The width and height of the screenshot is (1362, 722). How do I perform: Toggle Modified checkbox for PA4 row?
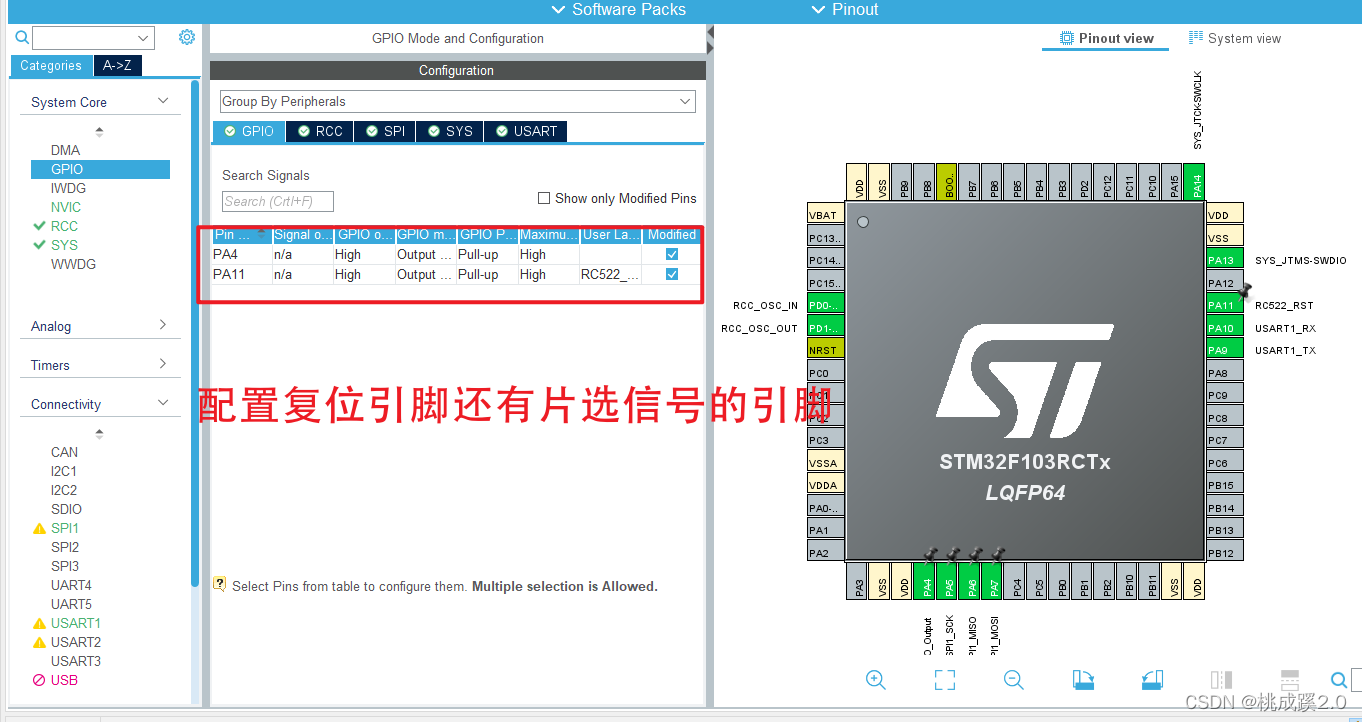[672, 254]
